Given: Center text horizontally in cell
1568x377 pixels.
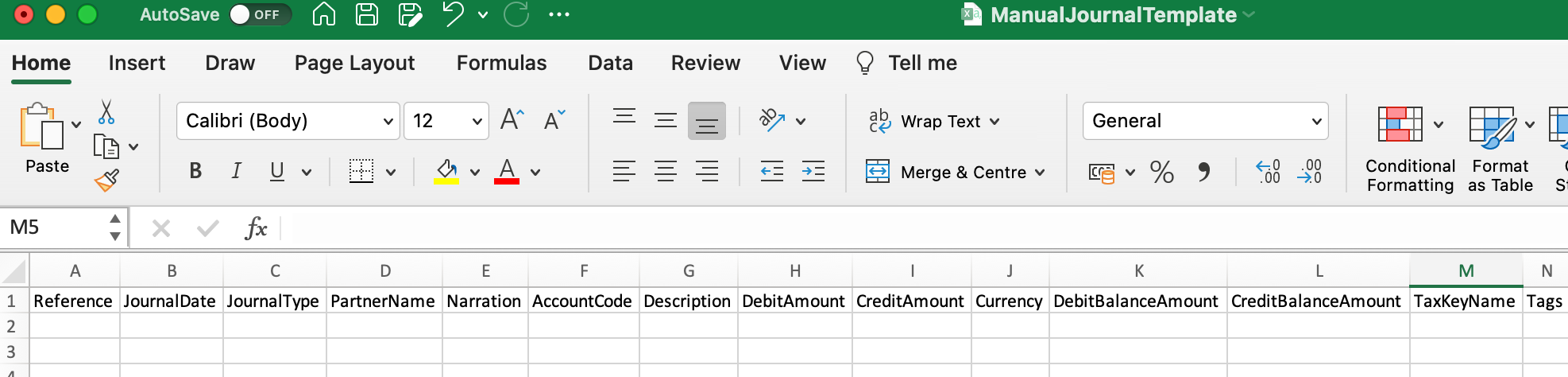Looking at the screenshot, I should pos(665,171).
